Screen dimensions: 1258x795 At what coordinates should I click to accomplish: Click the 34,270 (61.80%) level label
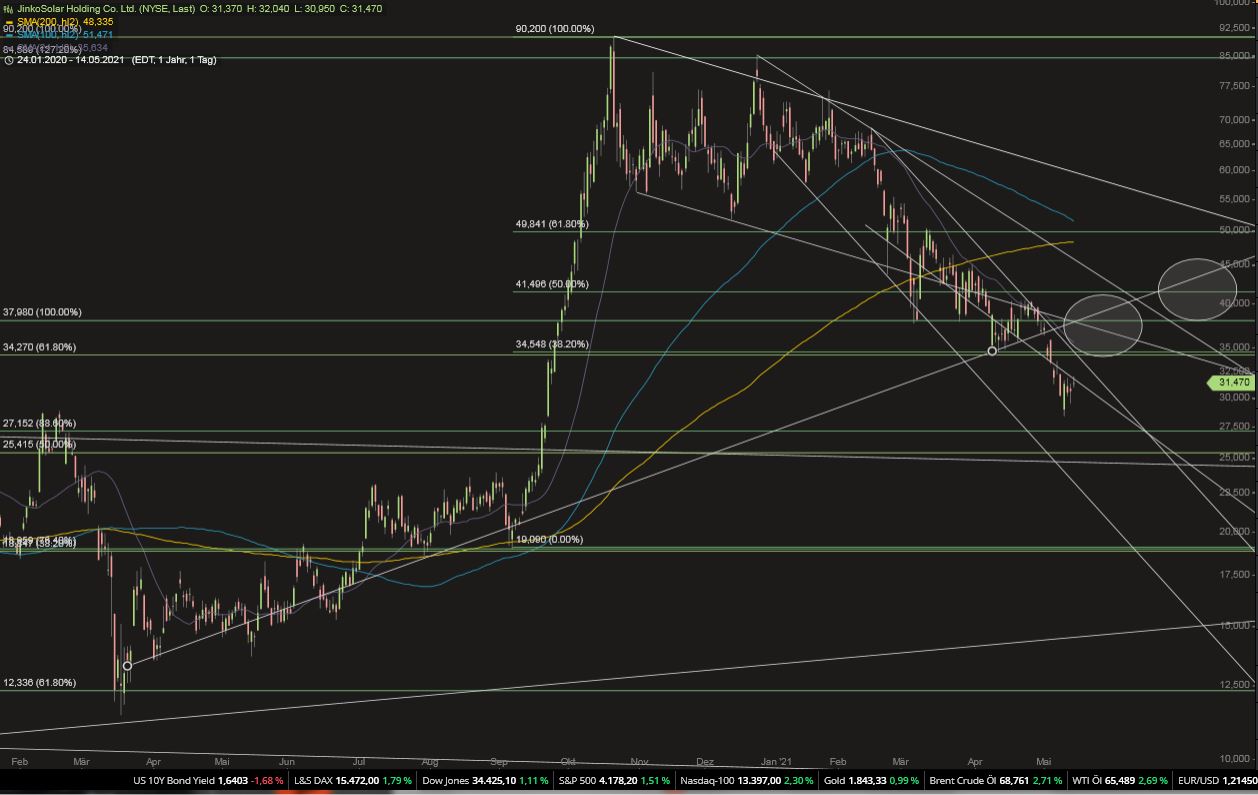point(39,347)
